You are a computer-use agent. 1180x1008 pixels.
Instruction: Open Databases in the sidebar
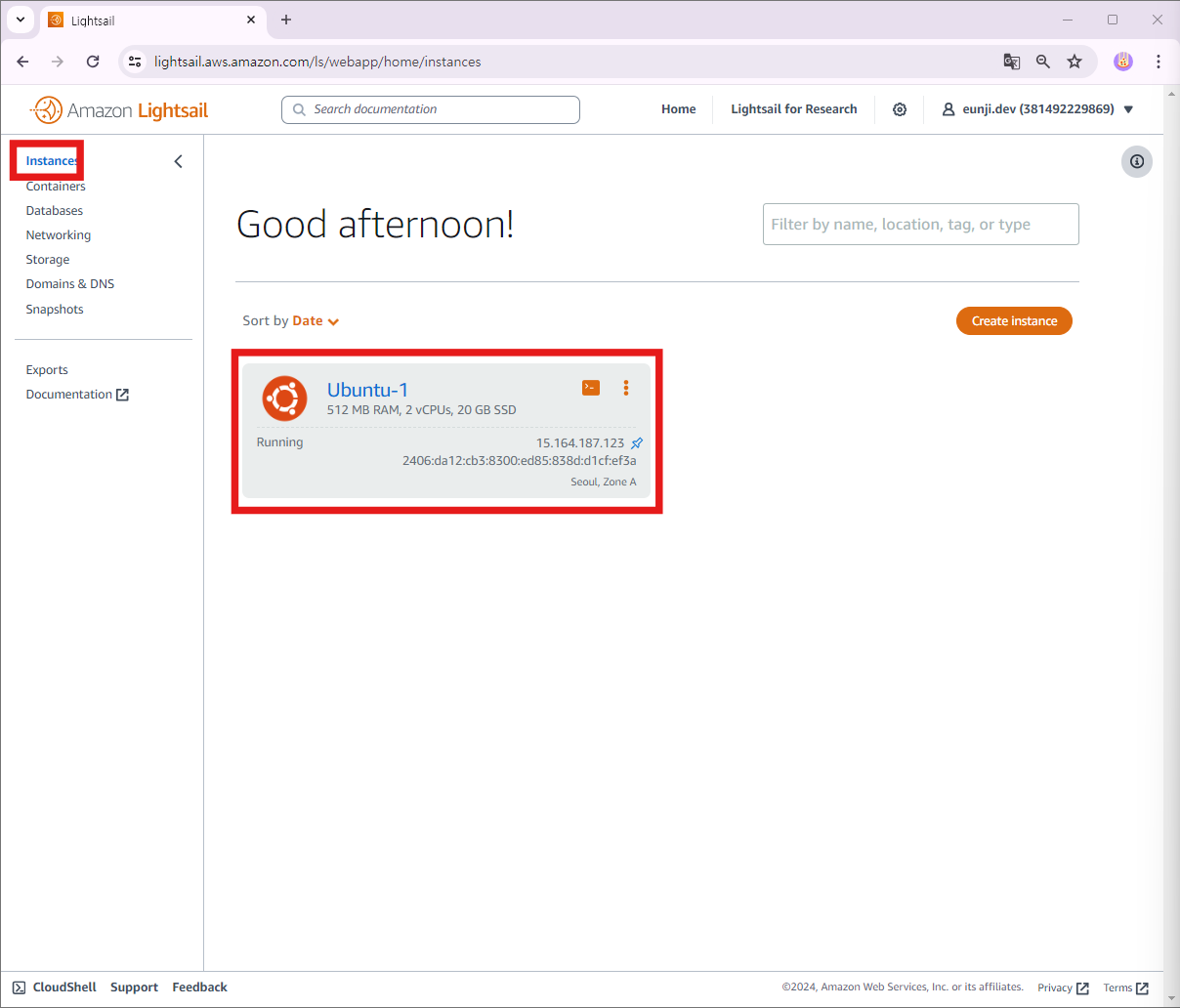55,211
